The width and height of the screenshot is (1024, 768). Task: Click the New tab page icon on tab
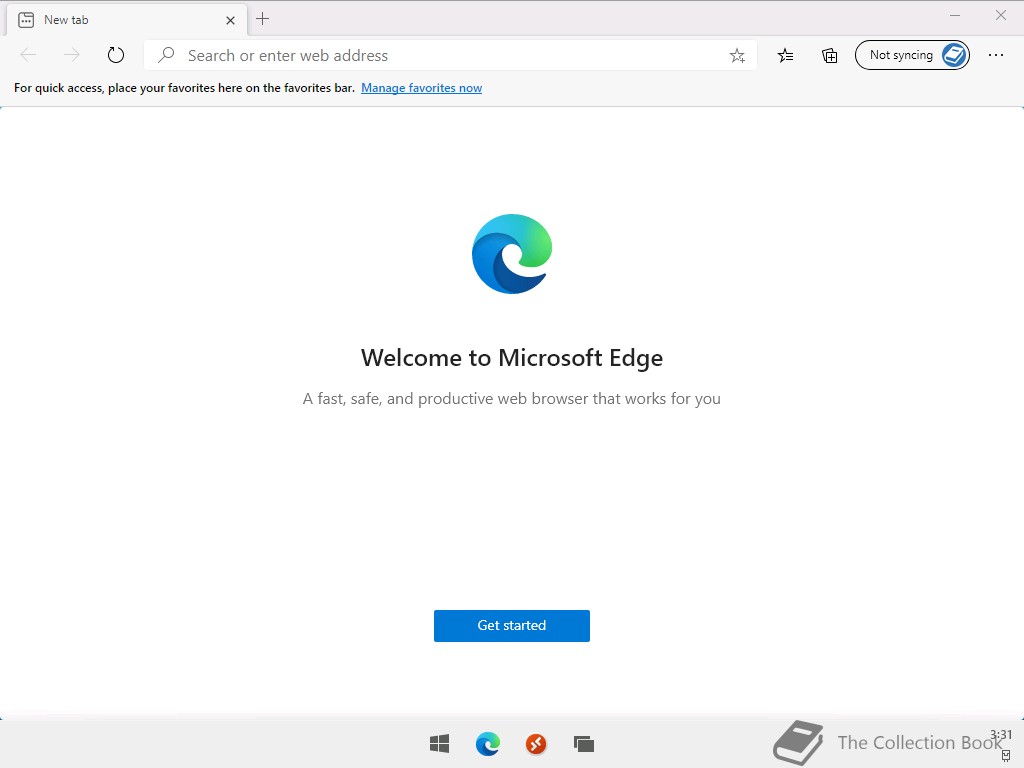pyautogui.click(x=26, y=20)
